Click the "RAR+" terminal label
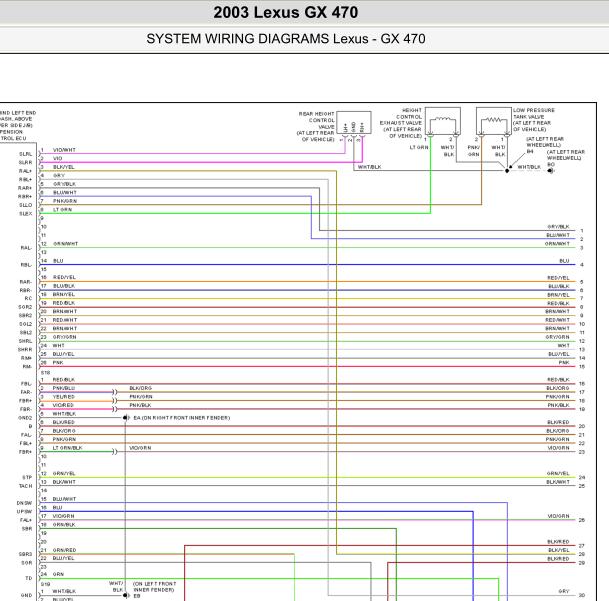 25,188
